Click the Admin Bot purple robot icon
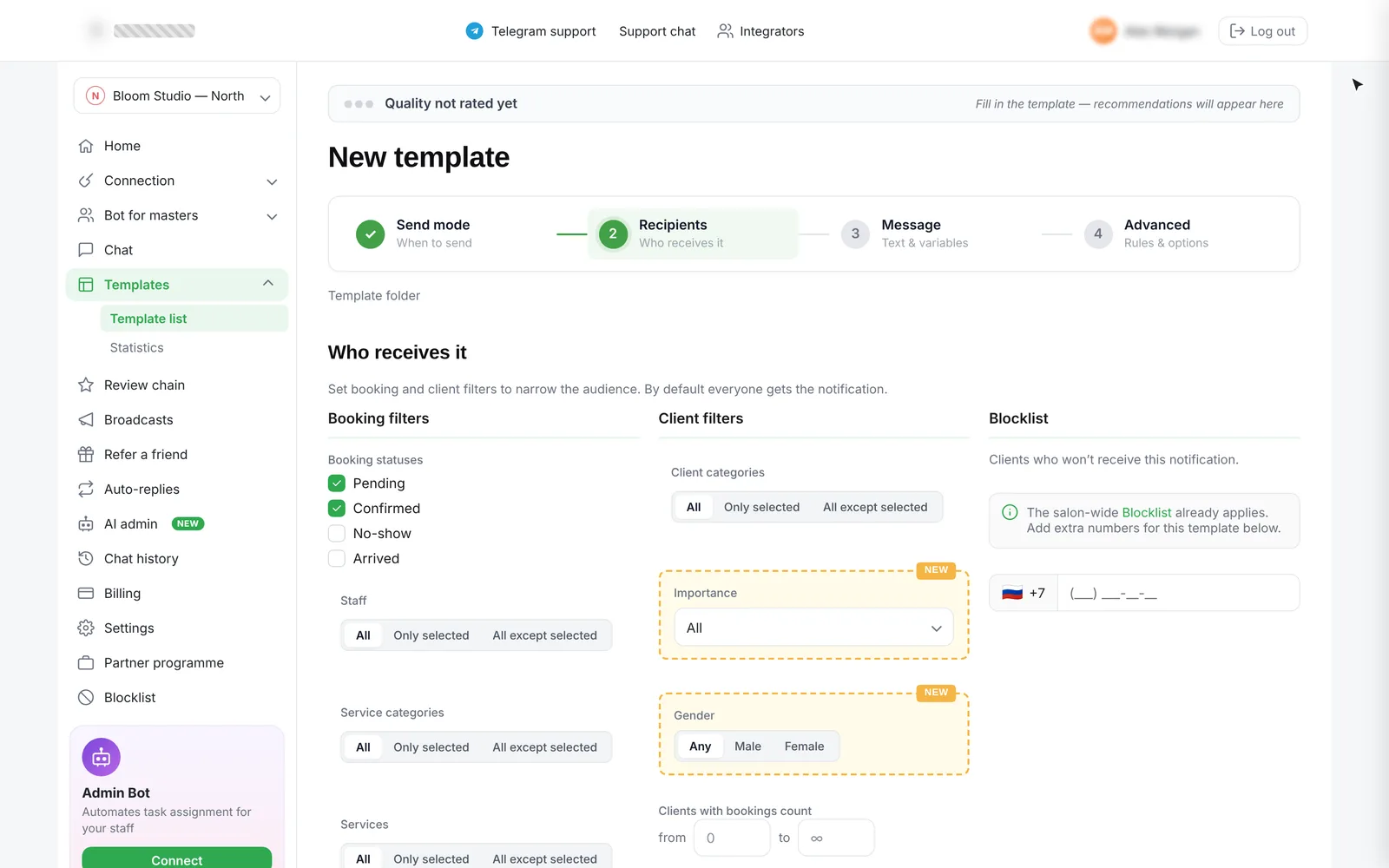Screen dimensions: 1389x868 [x=102, y=758]
